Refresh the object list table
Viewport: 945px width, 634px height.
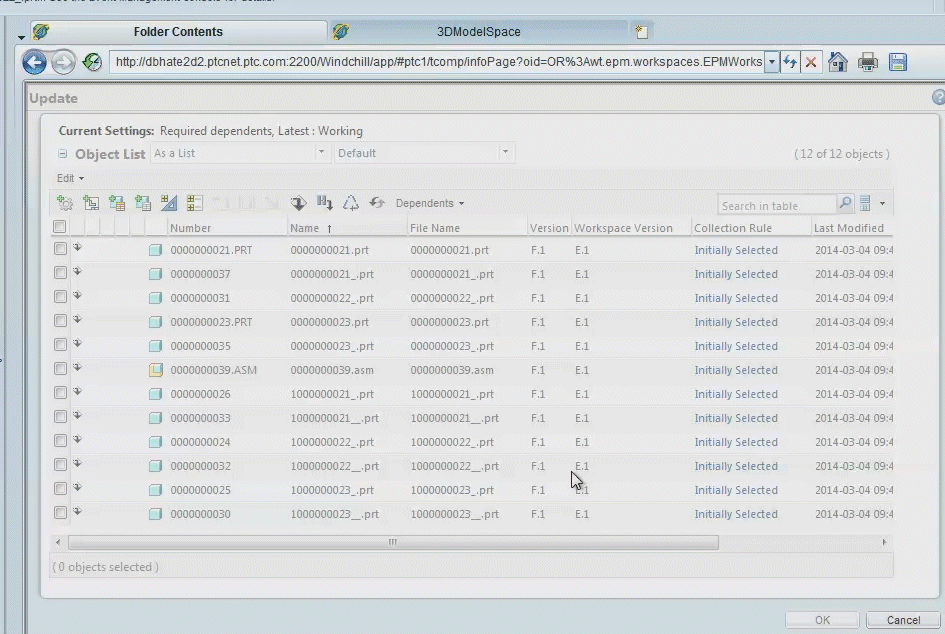tap(377, 202)
